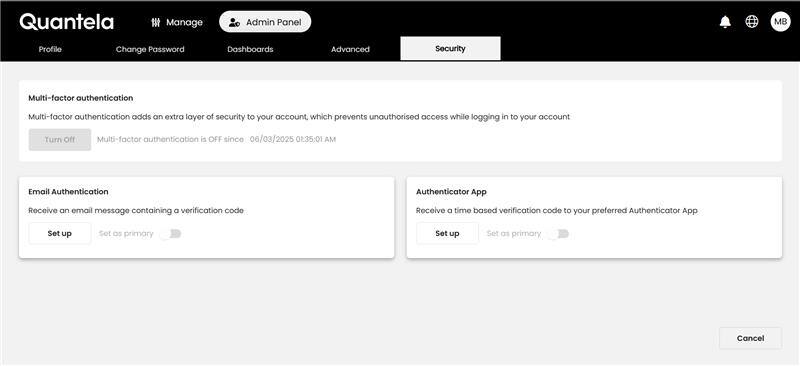This screenshot has width=800, height=366.
Task: Click the multi-factor extra layer description text
Action: pos(299,117)
